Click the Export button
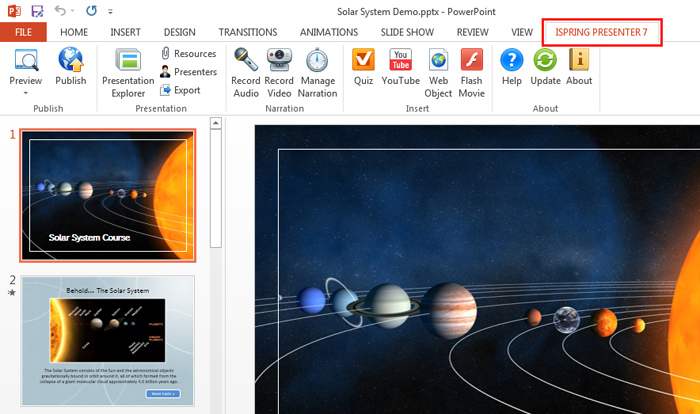 (180, 90)
